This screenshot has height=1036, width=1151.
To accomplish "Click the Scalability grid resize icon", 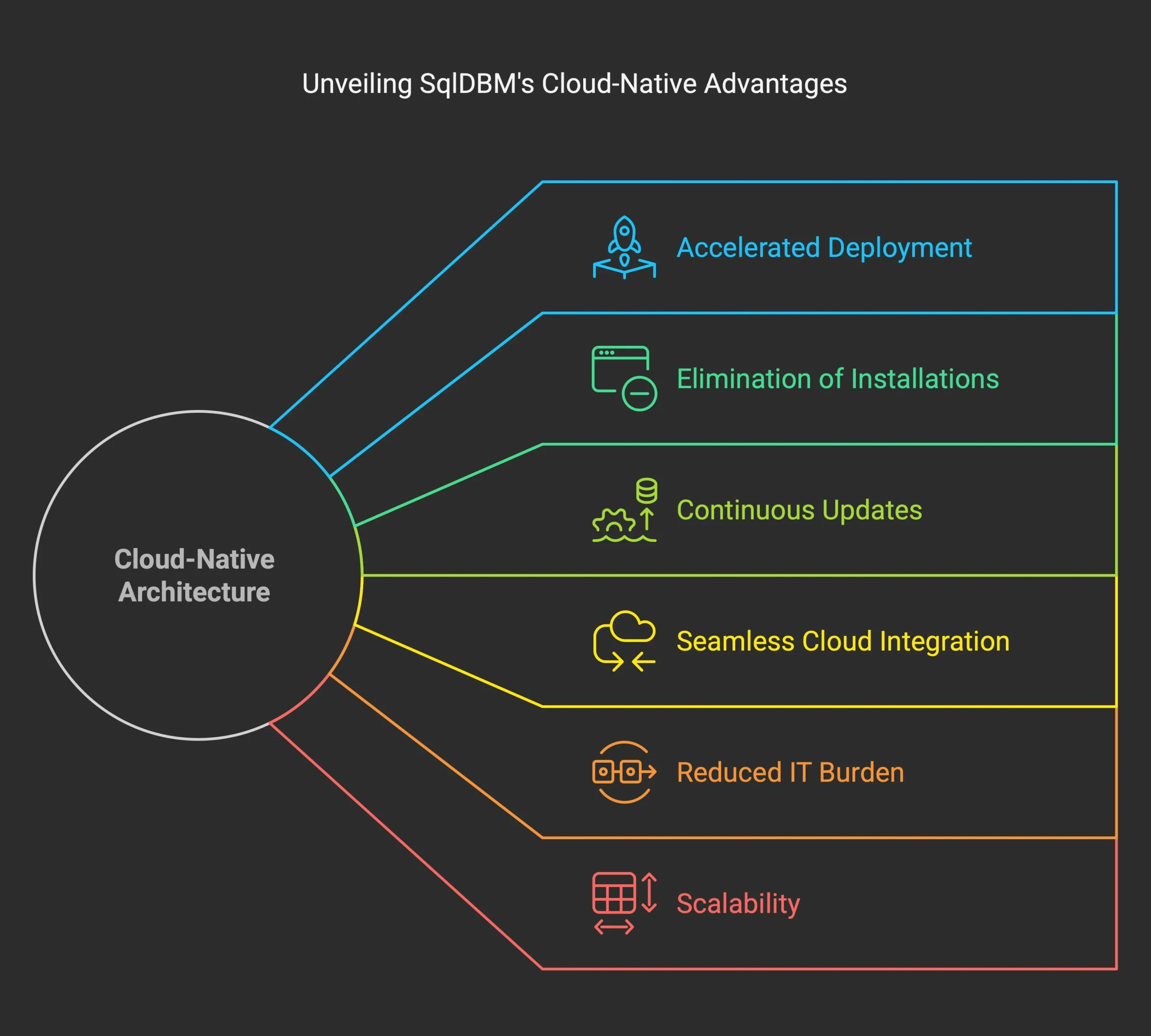I will point(625,903).
